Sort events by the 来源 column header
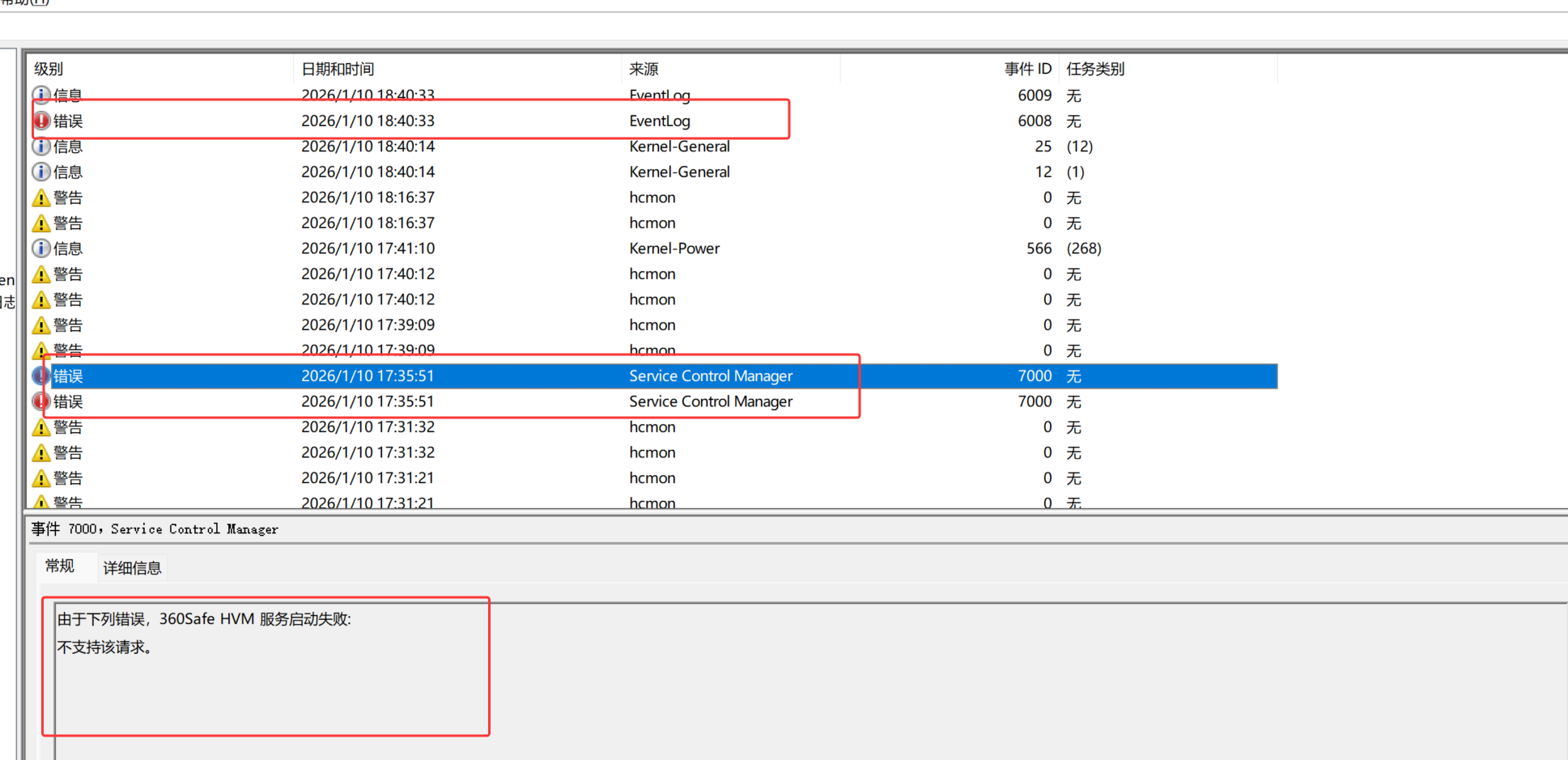The image size is (1568, 760). coord(644,70)
